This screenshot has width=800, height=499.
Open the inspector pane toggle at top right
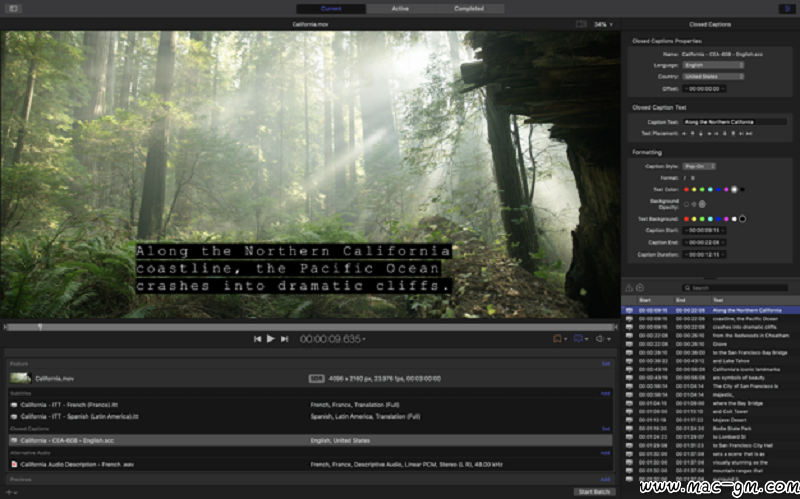(x=786, y=9)
